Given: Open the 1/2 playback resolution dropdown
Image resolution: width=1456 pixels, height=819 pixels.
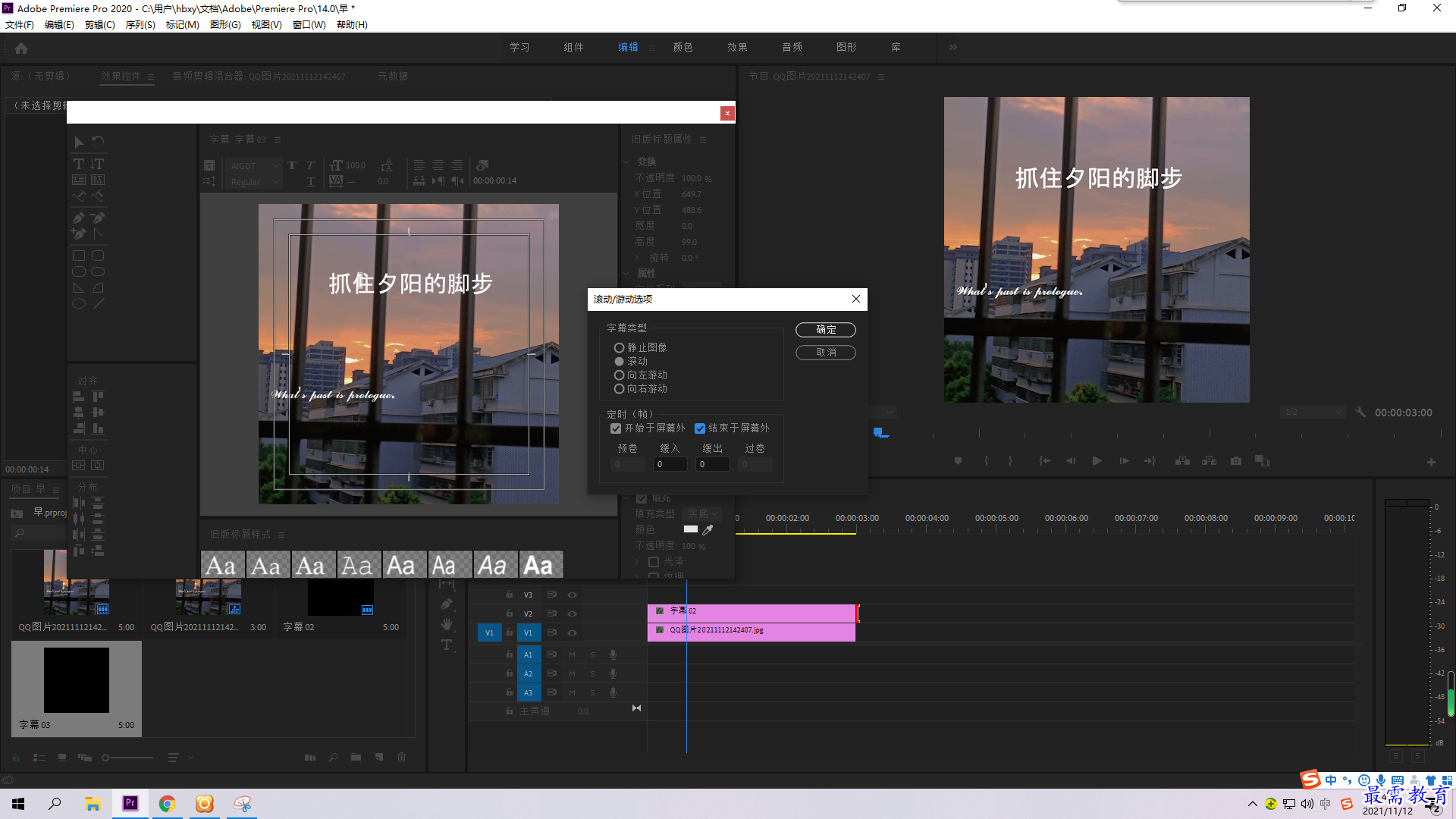Looking at the screenshot, I should coord(1313,413).
